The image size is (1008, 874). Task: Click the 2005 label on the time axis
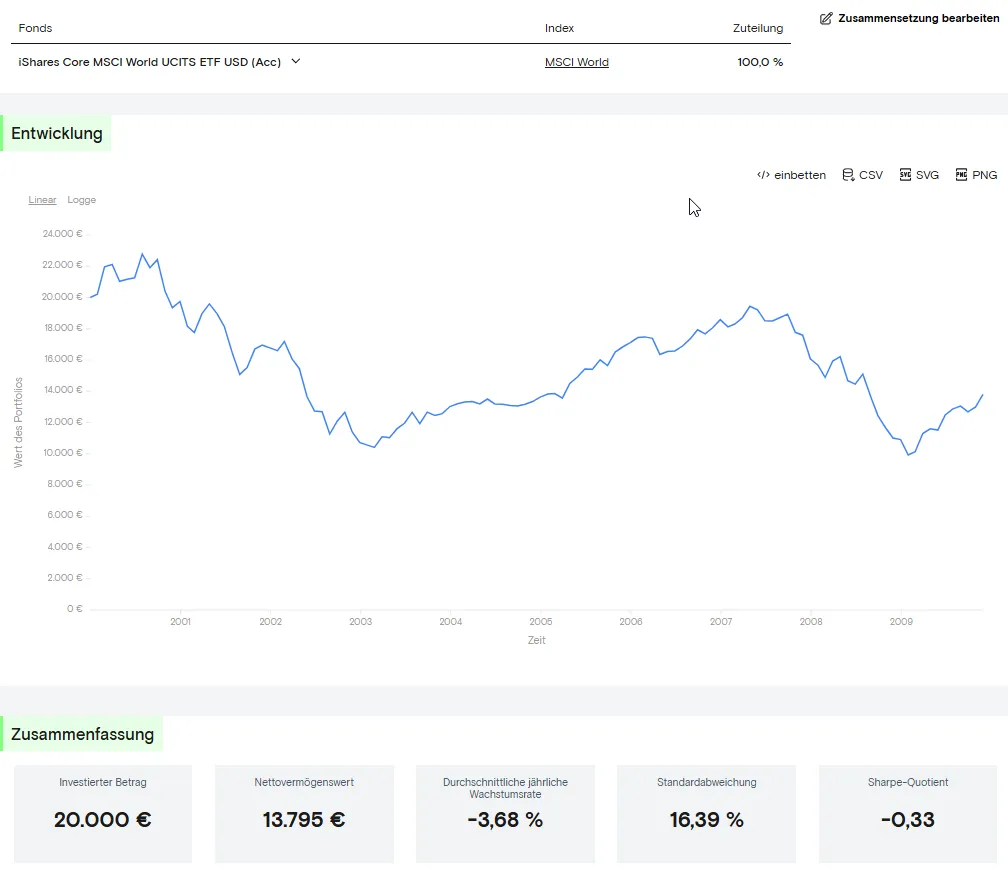(540, 622)
